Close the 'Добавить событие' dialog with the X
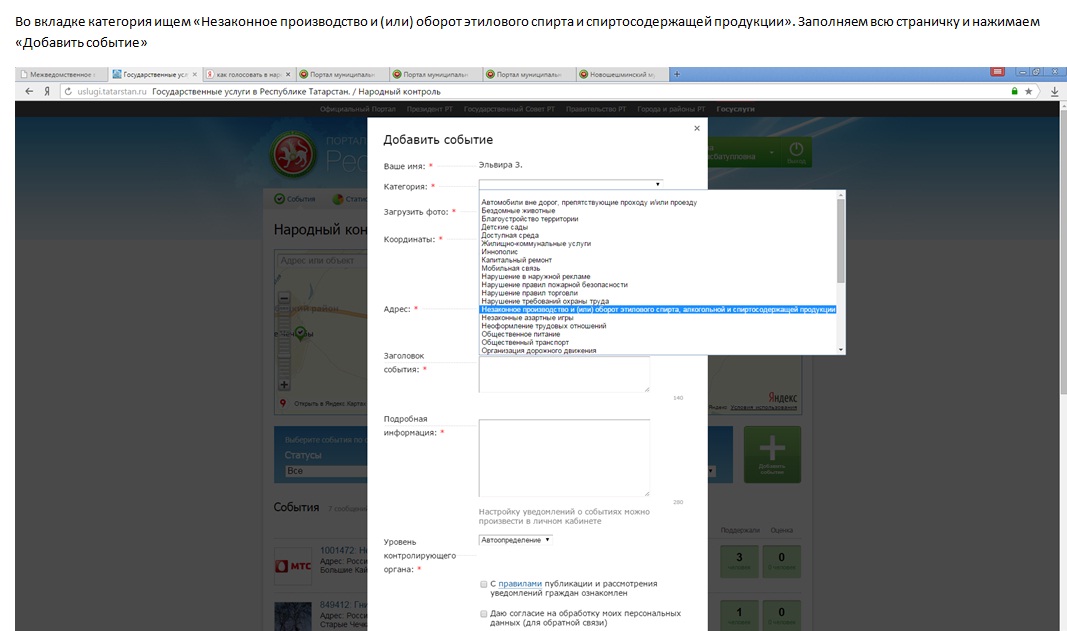Screen dimensions: 1067x631 coord(697,128)
